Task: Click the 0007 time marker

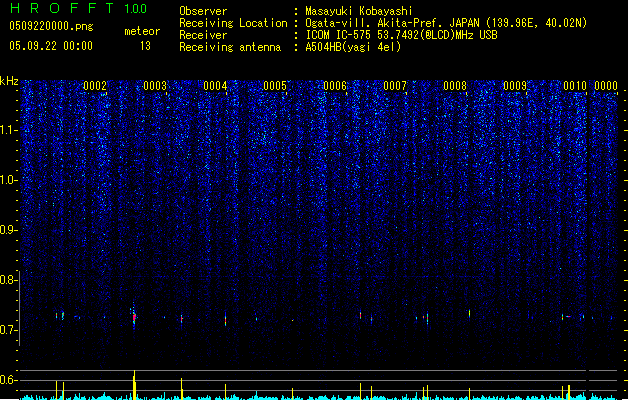Action: click(x=395, y=86)
